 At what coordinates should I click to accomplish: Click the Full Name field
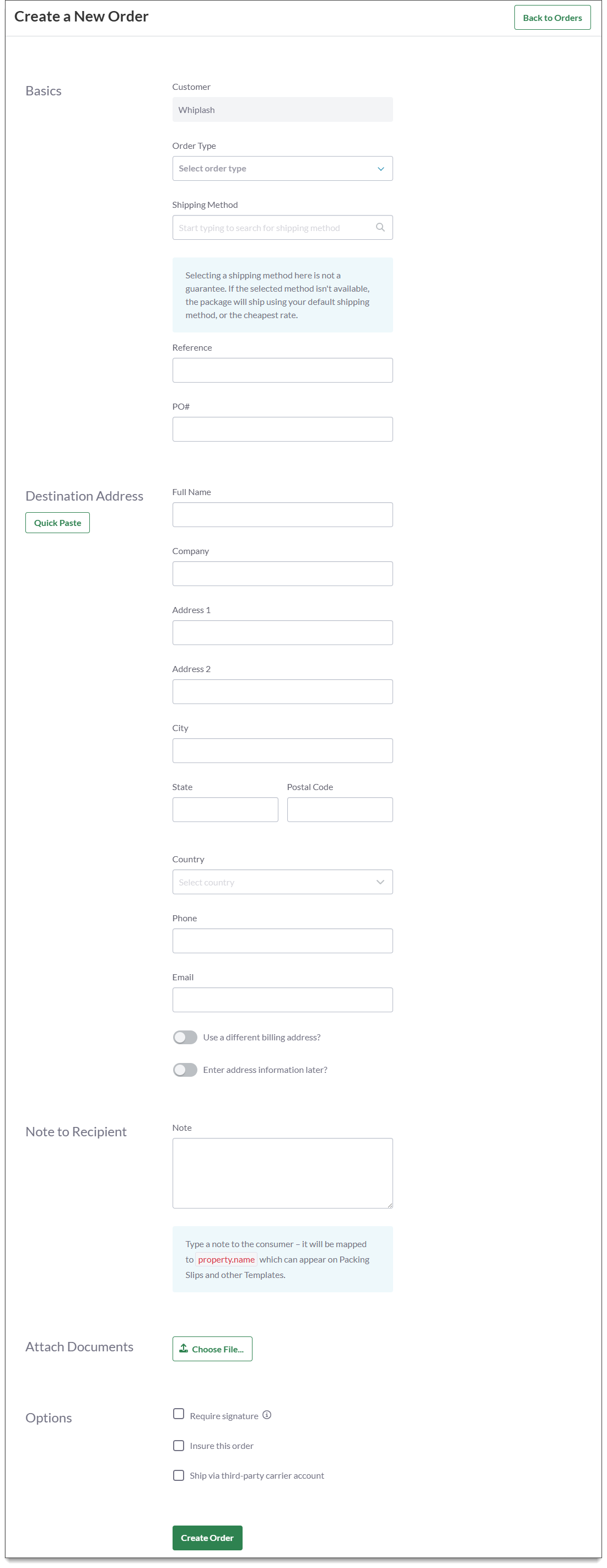pos(282,514)
